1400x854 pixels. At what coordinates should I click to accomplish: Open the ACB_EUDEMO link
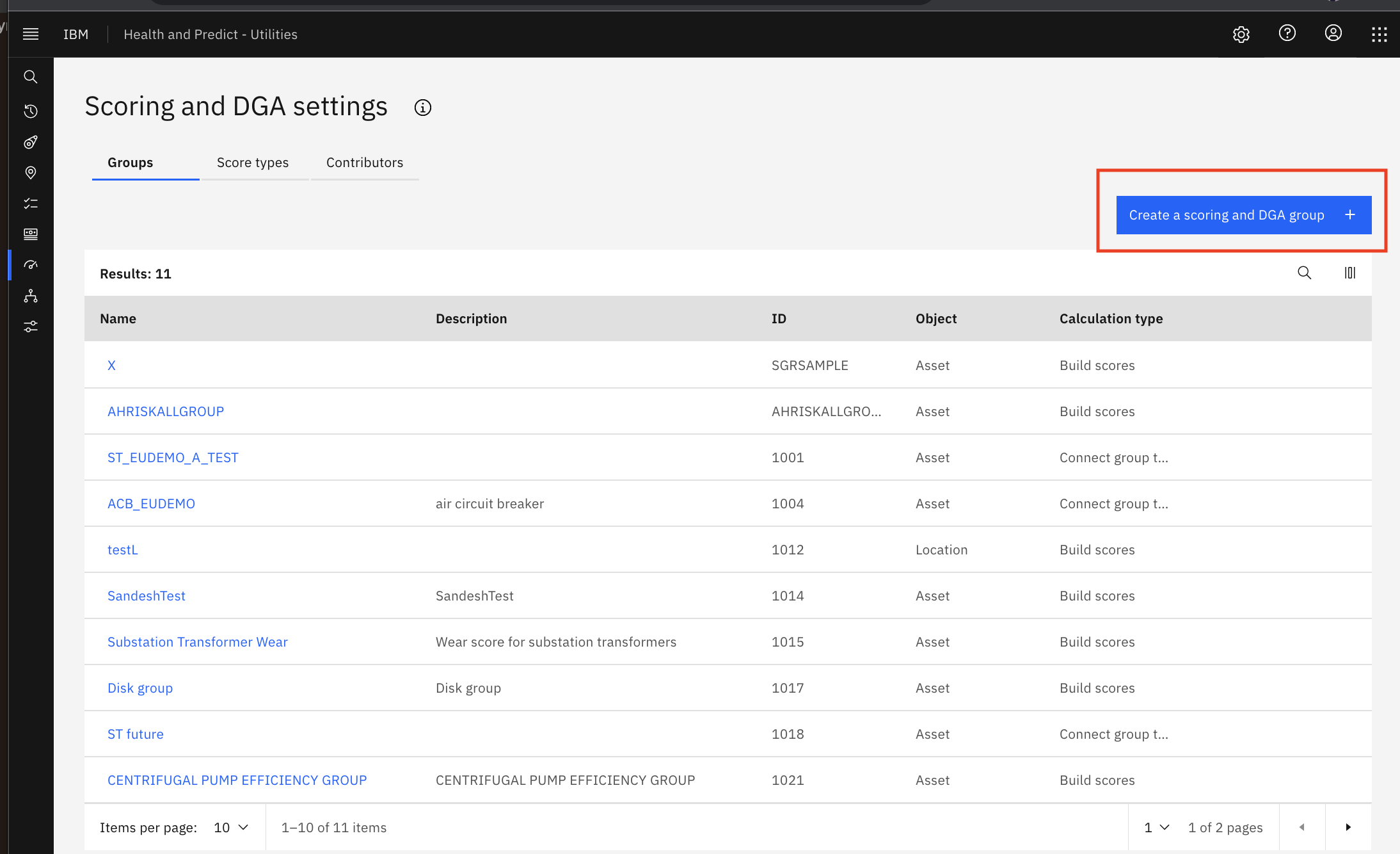pos(151,504)
